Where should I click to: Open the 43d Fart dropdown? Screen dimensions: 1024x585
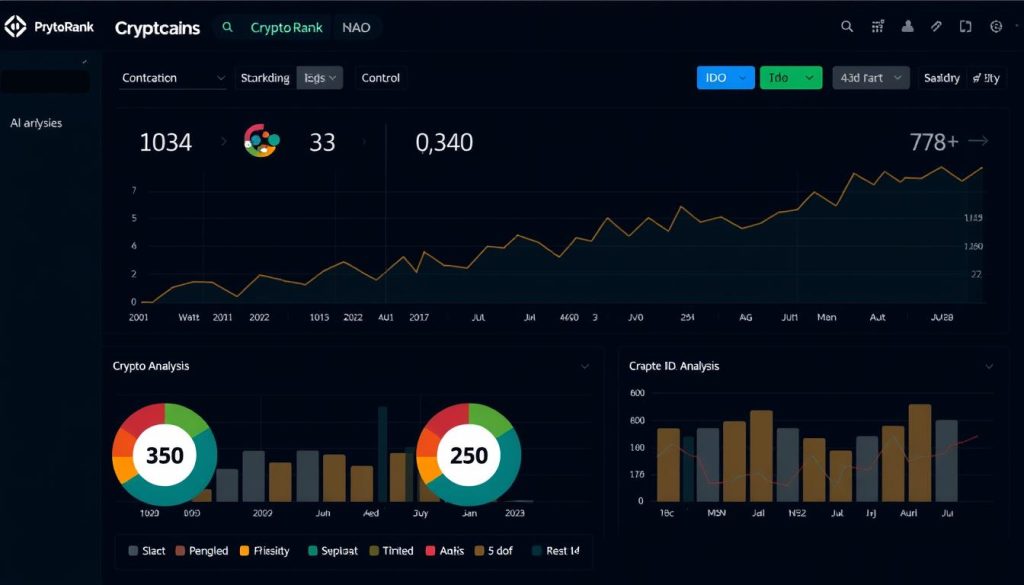click(x=871, y=78)
